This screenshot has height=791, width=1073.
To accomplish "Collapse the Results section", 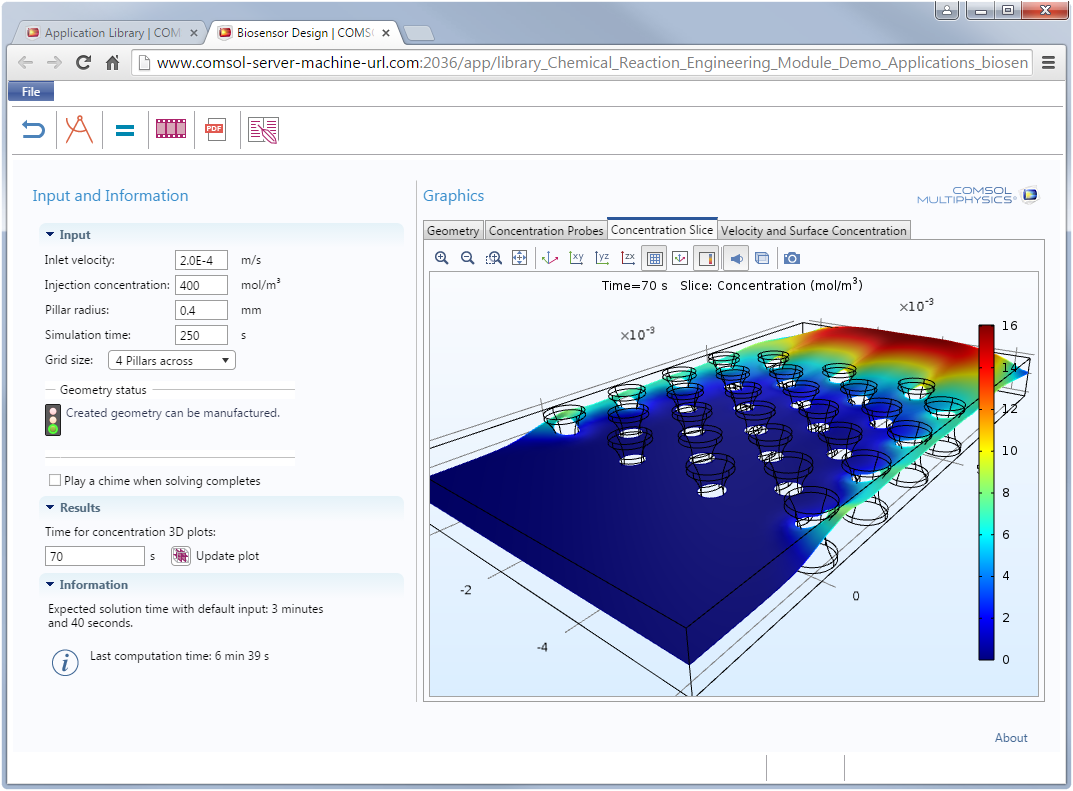I will pyautogui.click(x=50, y=507).
